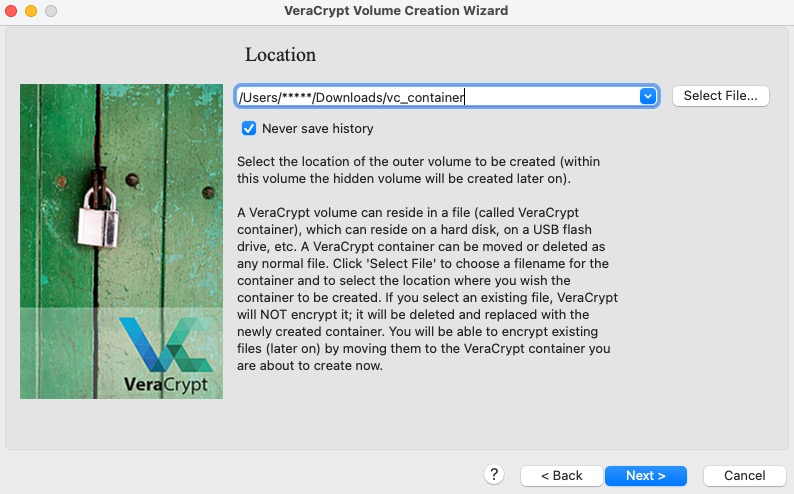Expand the volume location history dropdown
The height and width of the screenshot is (494, 794).
(x=648, y=96)
